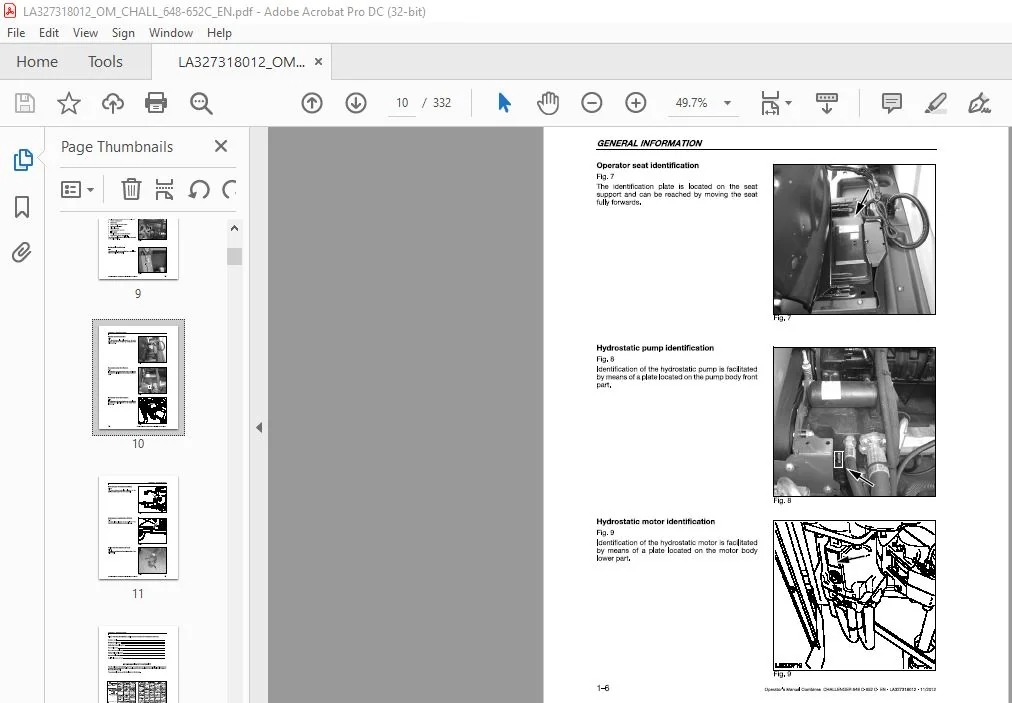Open the Sign menu
The image size is (1012, 703).
[123, 33]
